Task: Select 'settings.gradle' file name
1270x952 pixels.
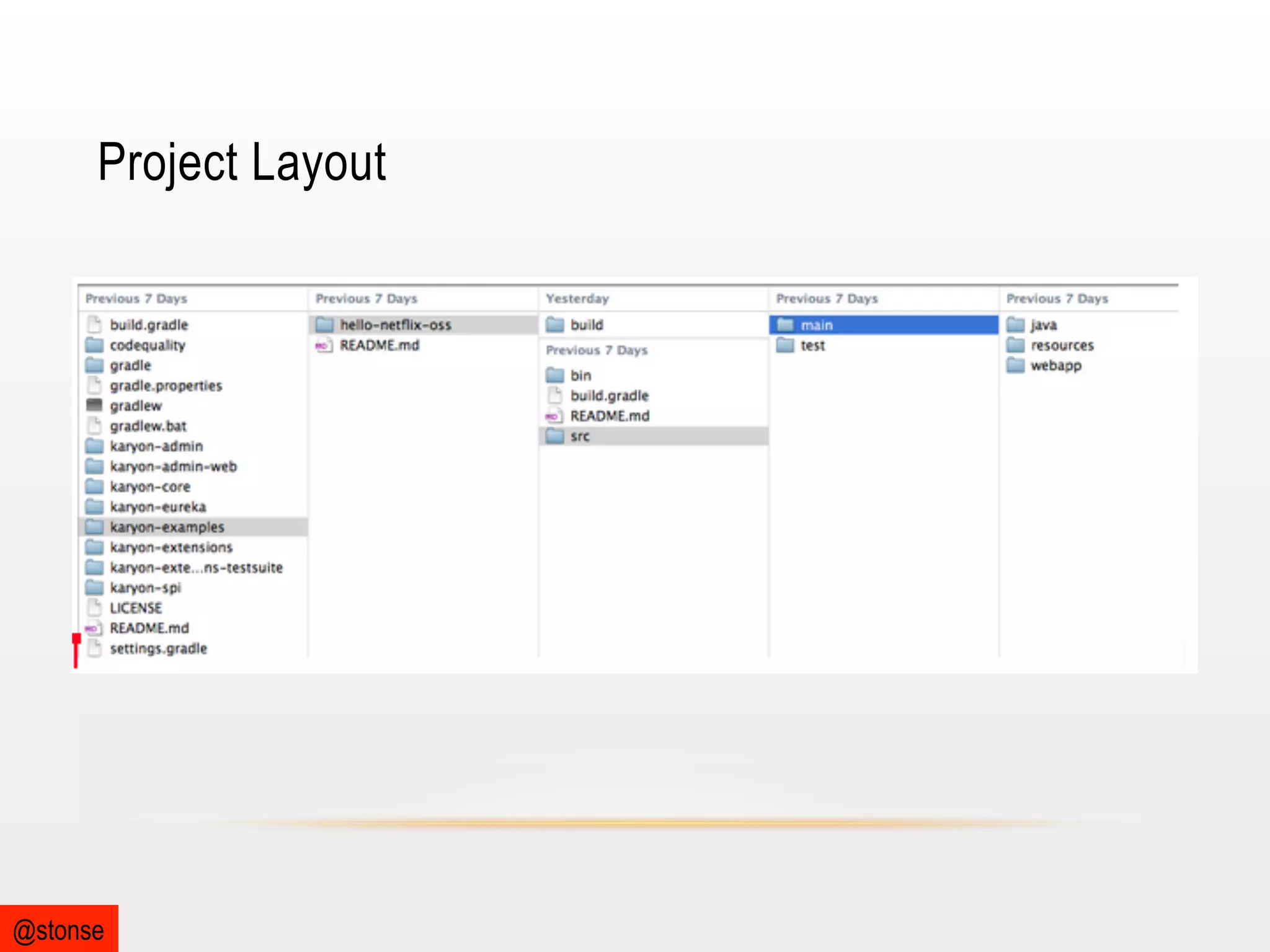Action: (x=159, y=648)
